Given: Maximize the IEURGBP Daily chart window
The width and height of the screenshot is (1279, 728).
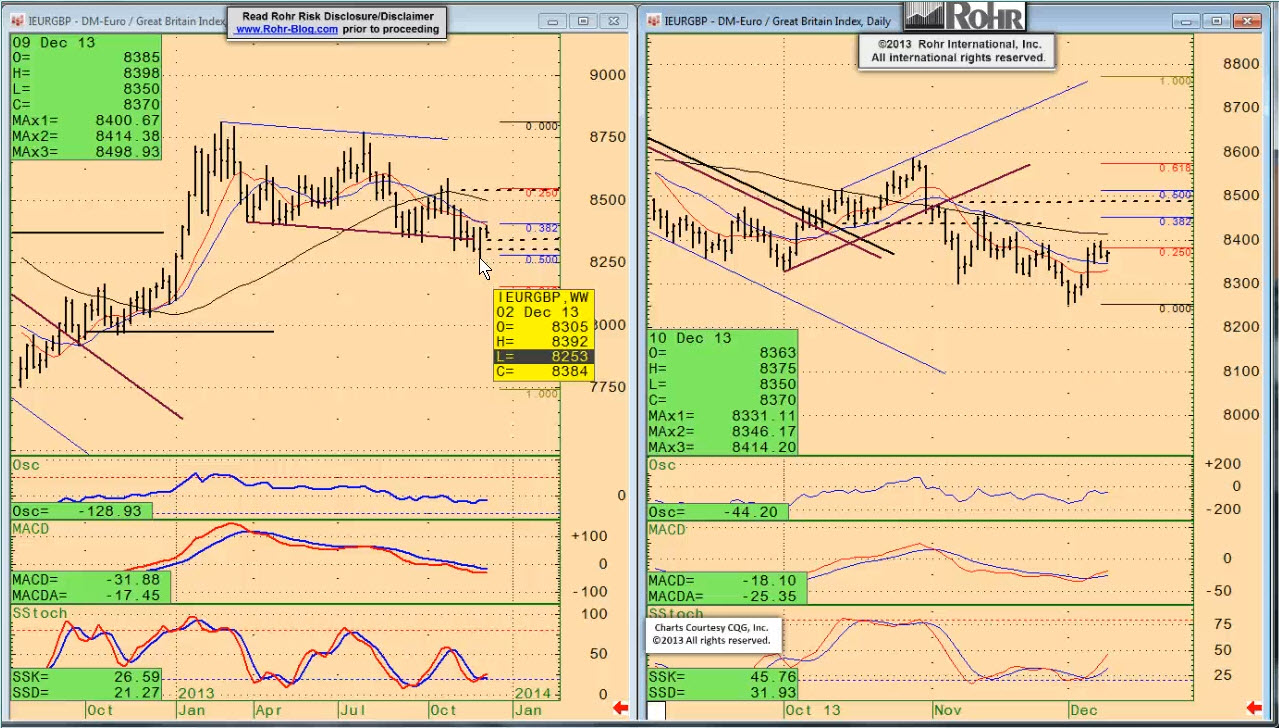Looking at the screenshot, I should coord(1217,21).
